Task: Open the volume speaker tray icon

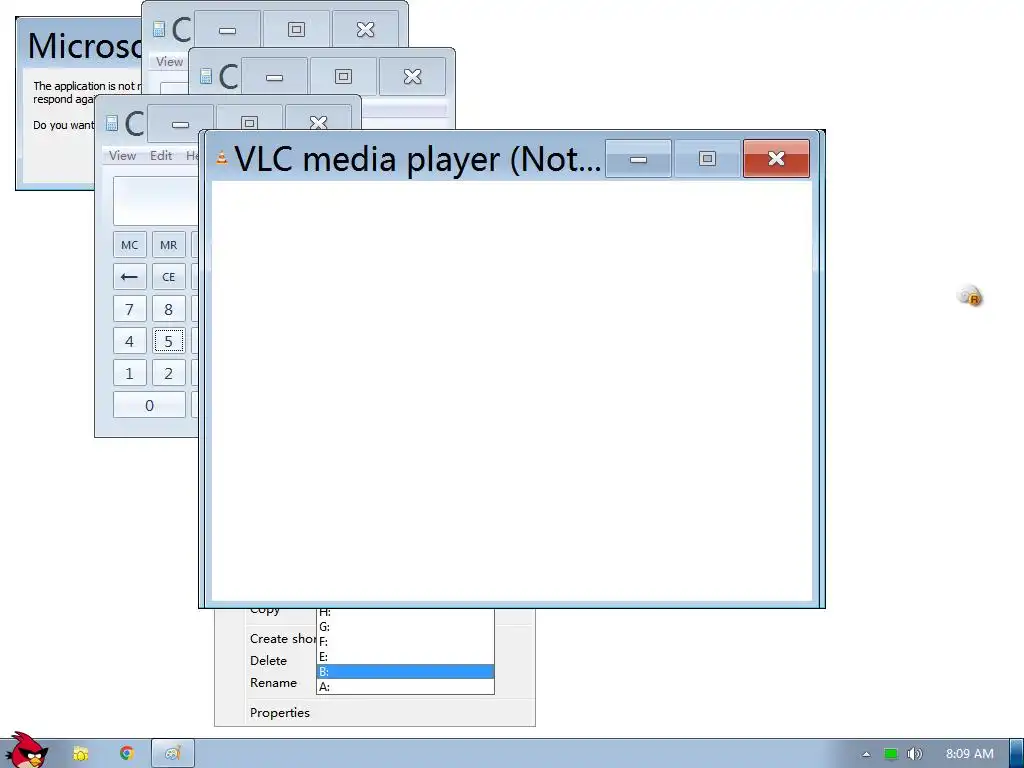Action: [914, 754]
